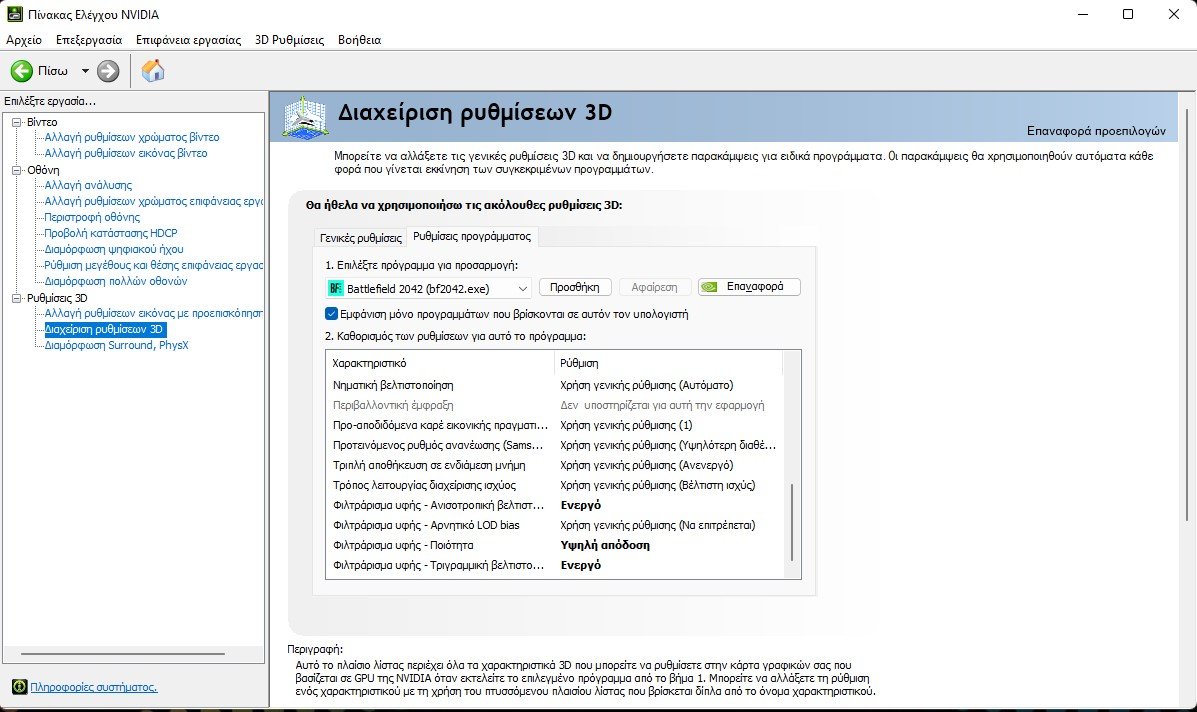Click the NVIDIA Control Panel title bar icon

15,14
